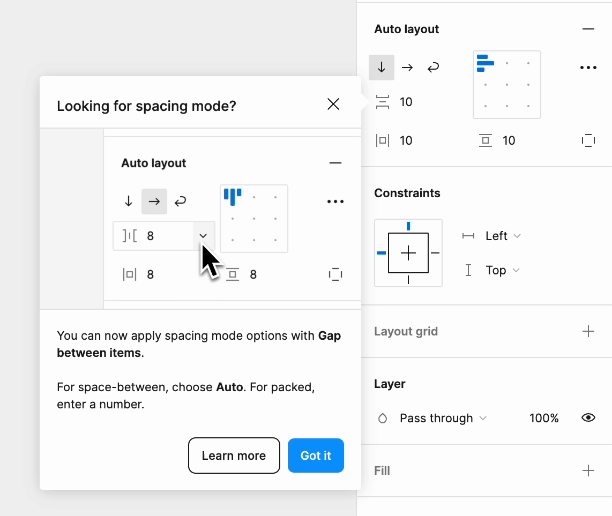Edit vertical padding 8 in popup preview

(253, 275)
